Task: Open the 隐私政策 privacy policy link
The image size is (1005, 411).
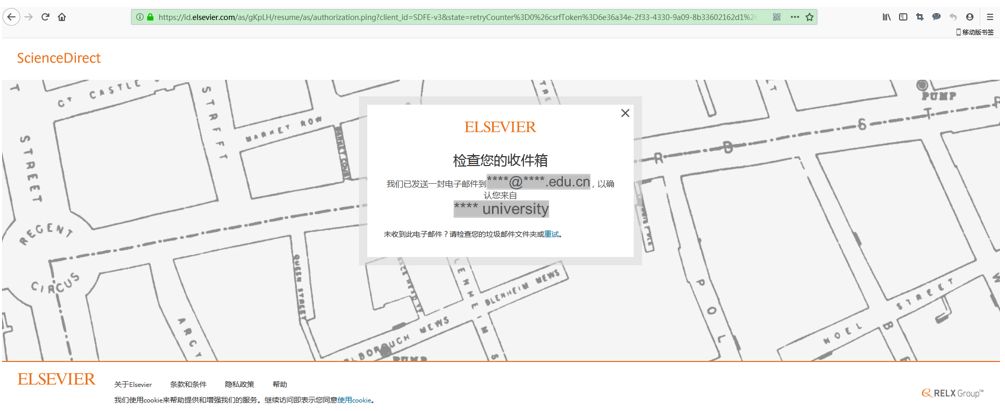Action: (239, 385)
